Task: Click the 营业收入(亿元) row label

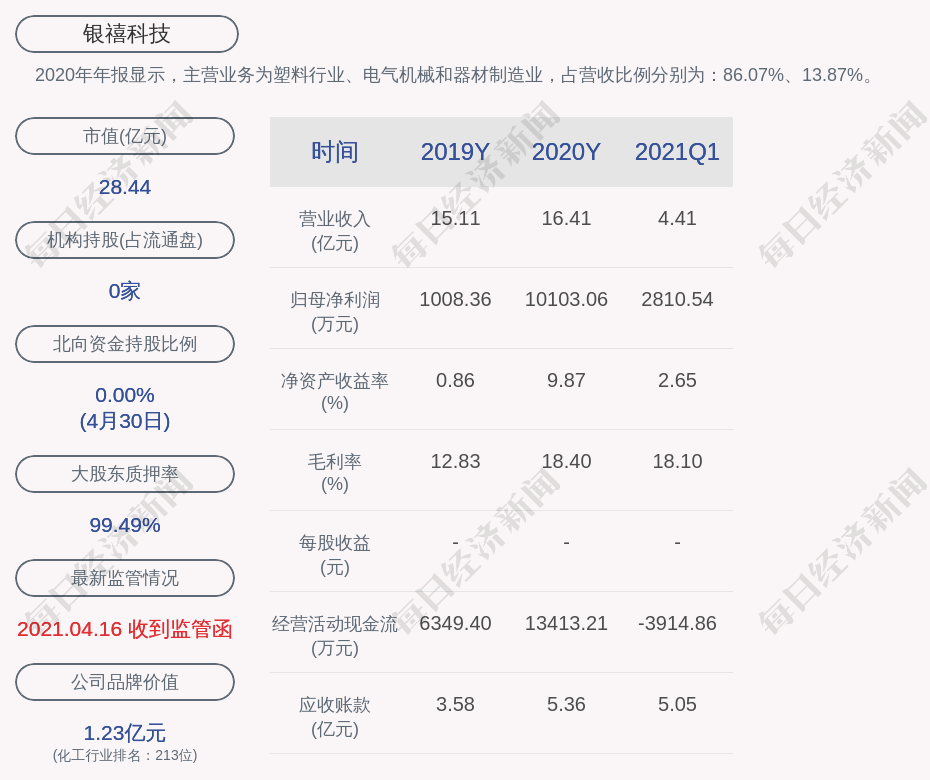Action: 335,231
